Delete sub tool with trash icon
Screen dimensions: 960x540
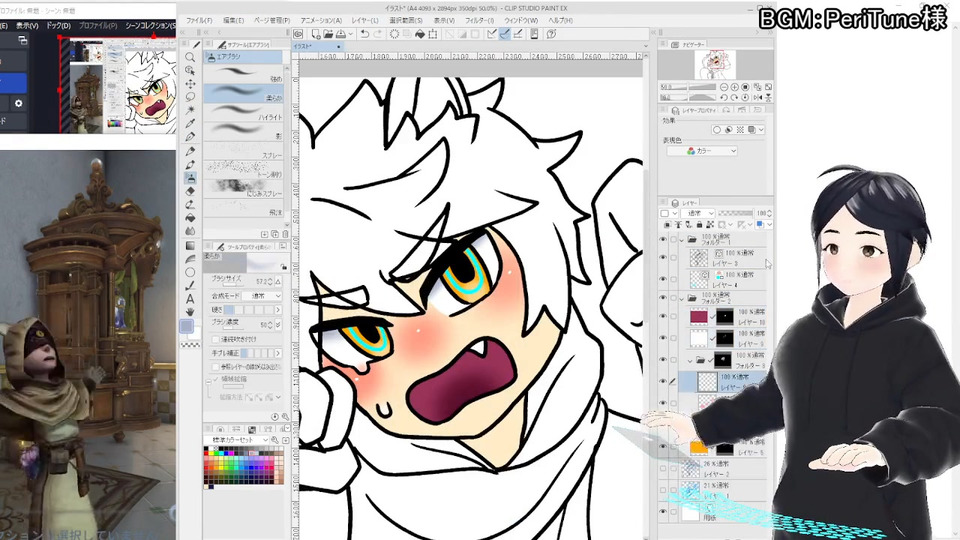coord(285,234)
